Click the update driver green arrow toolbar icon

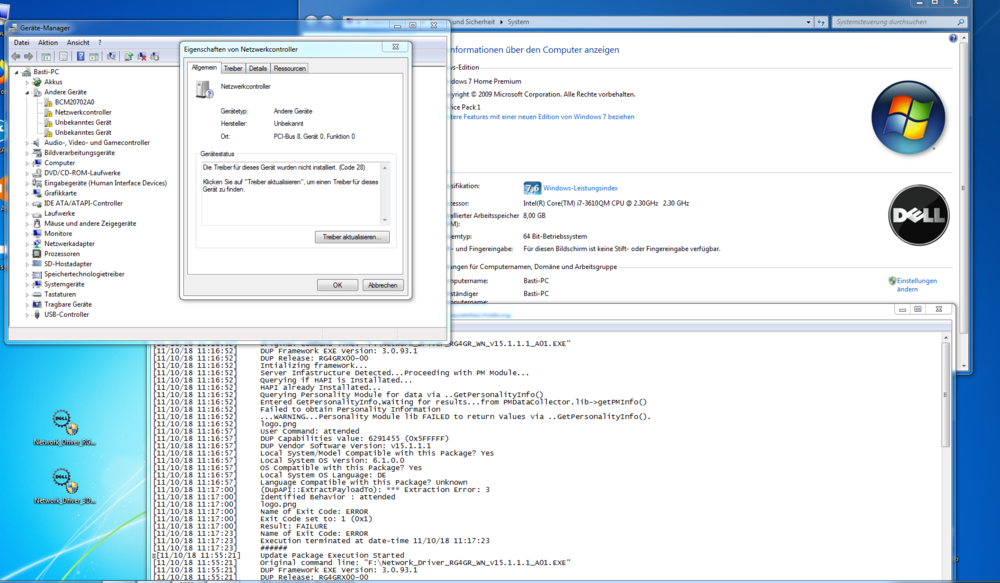pyautogui.click(x=129, y=56)
